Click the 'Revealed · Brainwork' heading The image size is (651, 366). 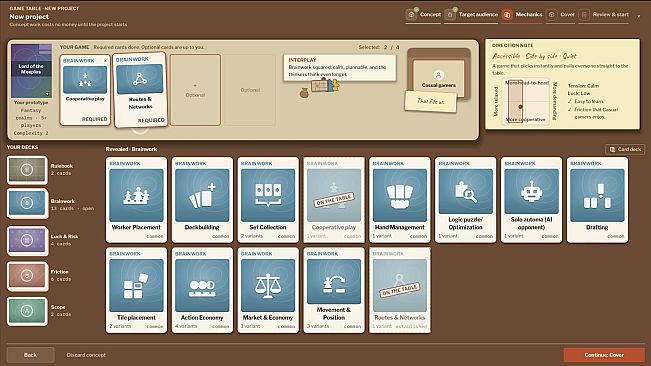tap(131, 149)
